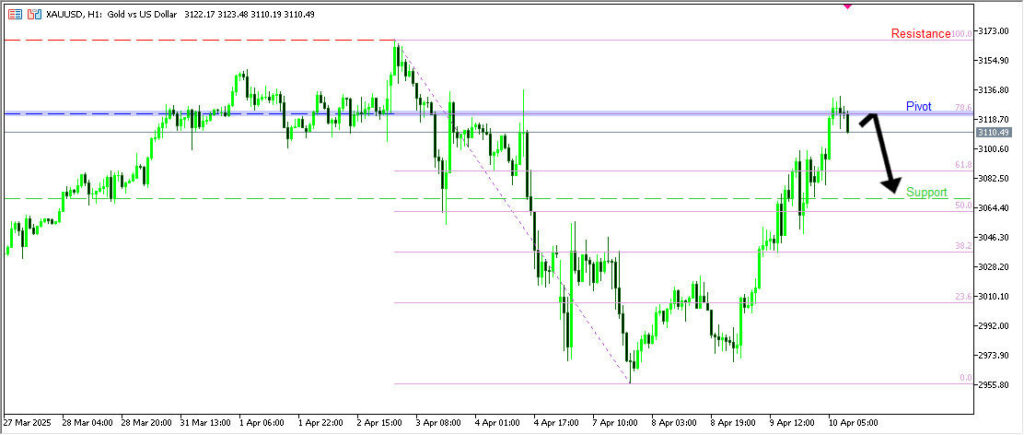Select the red Resistance label
This screenshot has width=1024, height=435.
(919, 34)
